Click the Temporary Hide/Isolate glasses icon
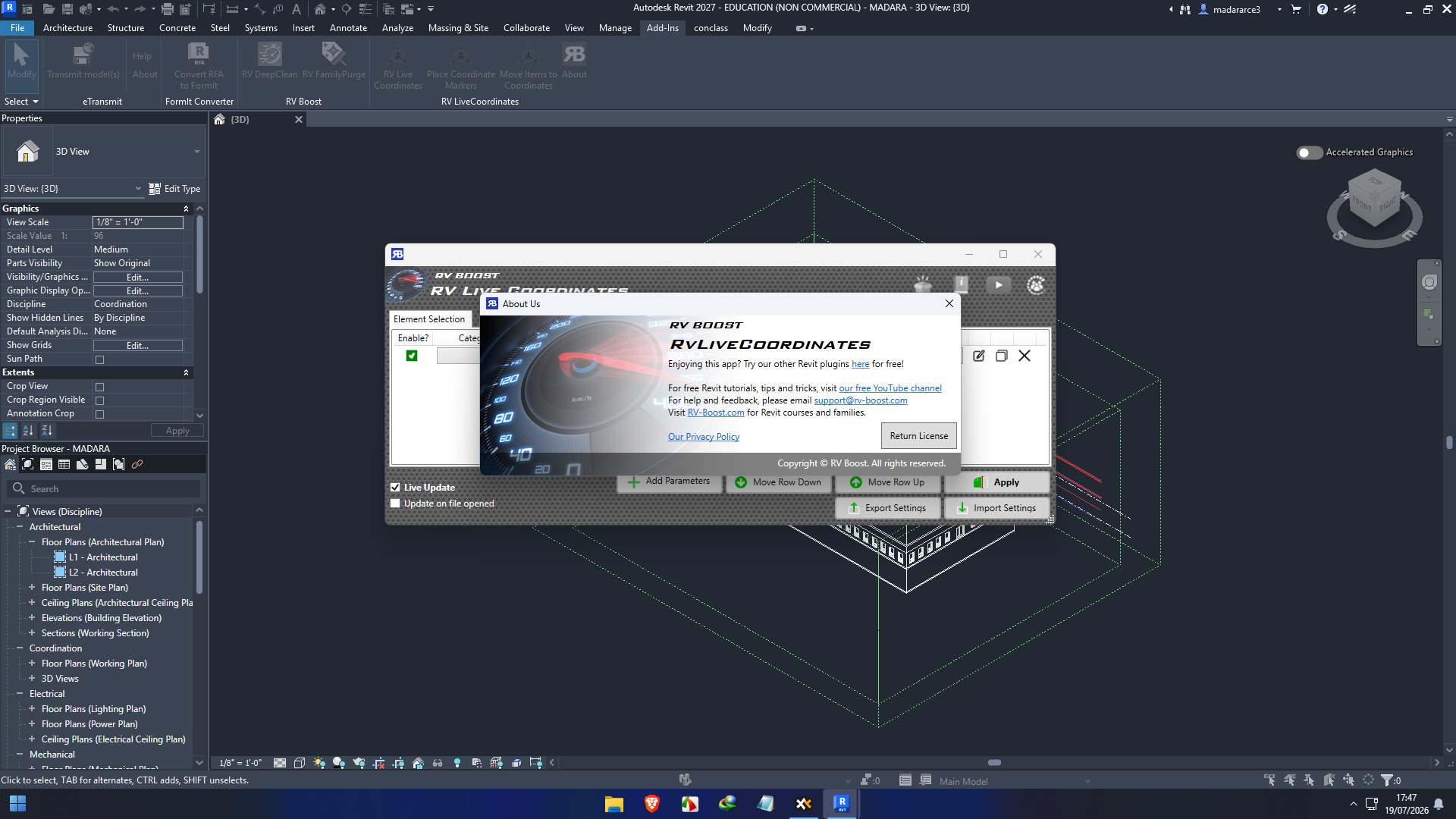Image resolution: width=1456 pixels, height=819 pixels. [x=438, y=763]
